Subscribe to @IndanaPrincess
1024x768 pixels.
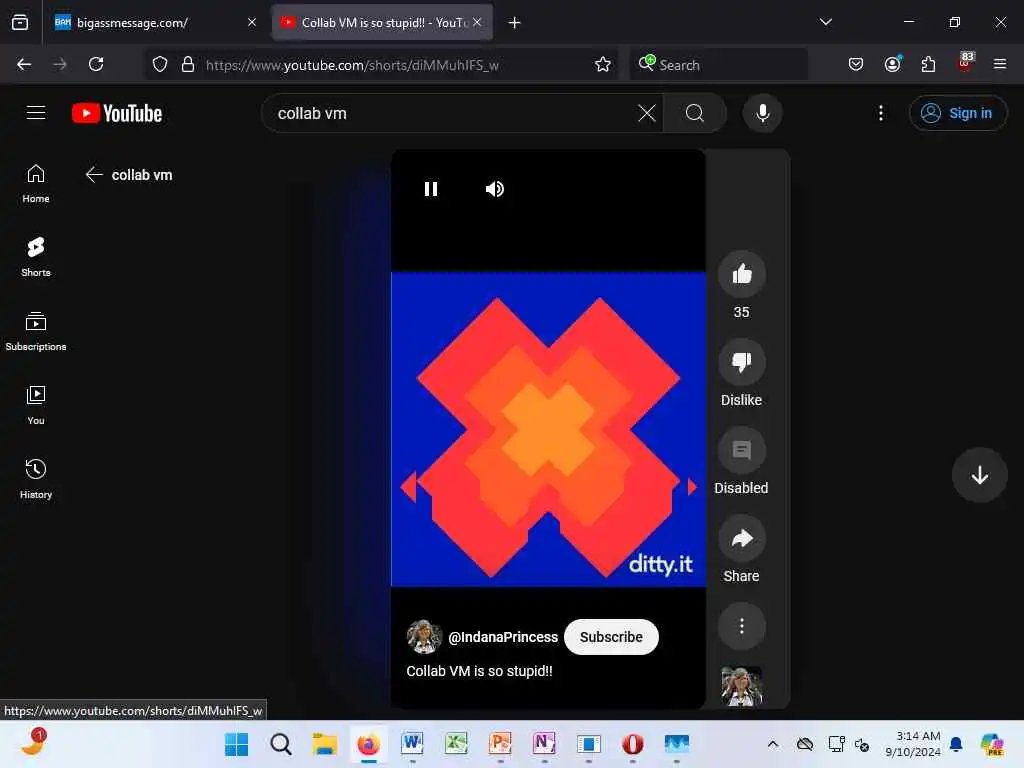[611, 637]
